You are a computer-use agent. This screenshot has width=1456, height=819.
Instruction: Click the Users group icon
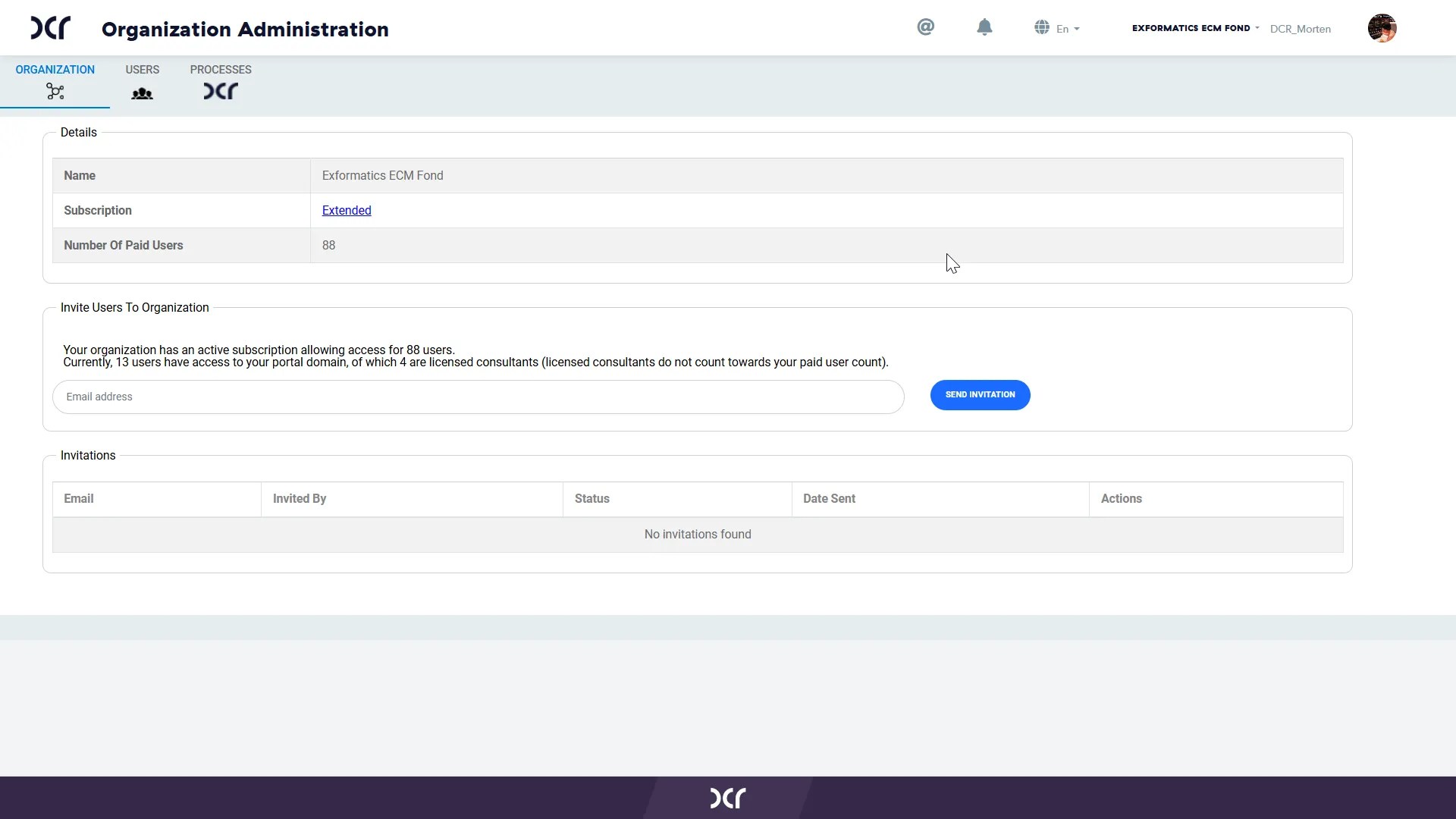(142, 93)
